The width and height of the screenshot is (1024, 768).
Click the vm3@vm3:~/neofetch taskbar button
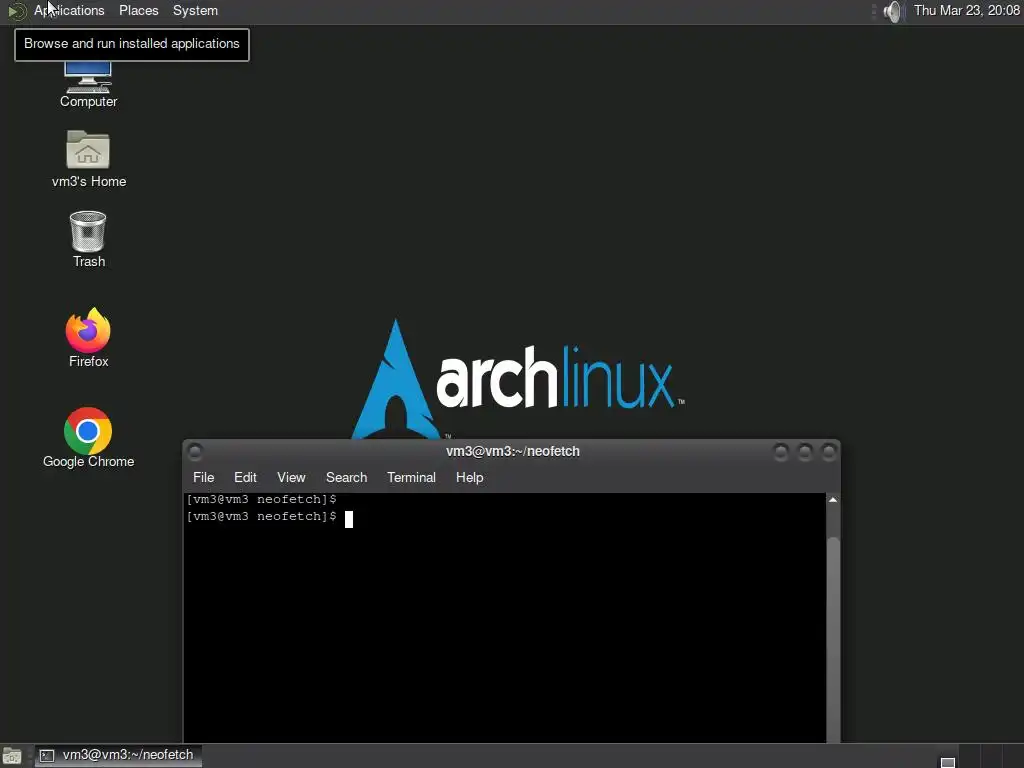[x=118, y=755]
